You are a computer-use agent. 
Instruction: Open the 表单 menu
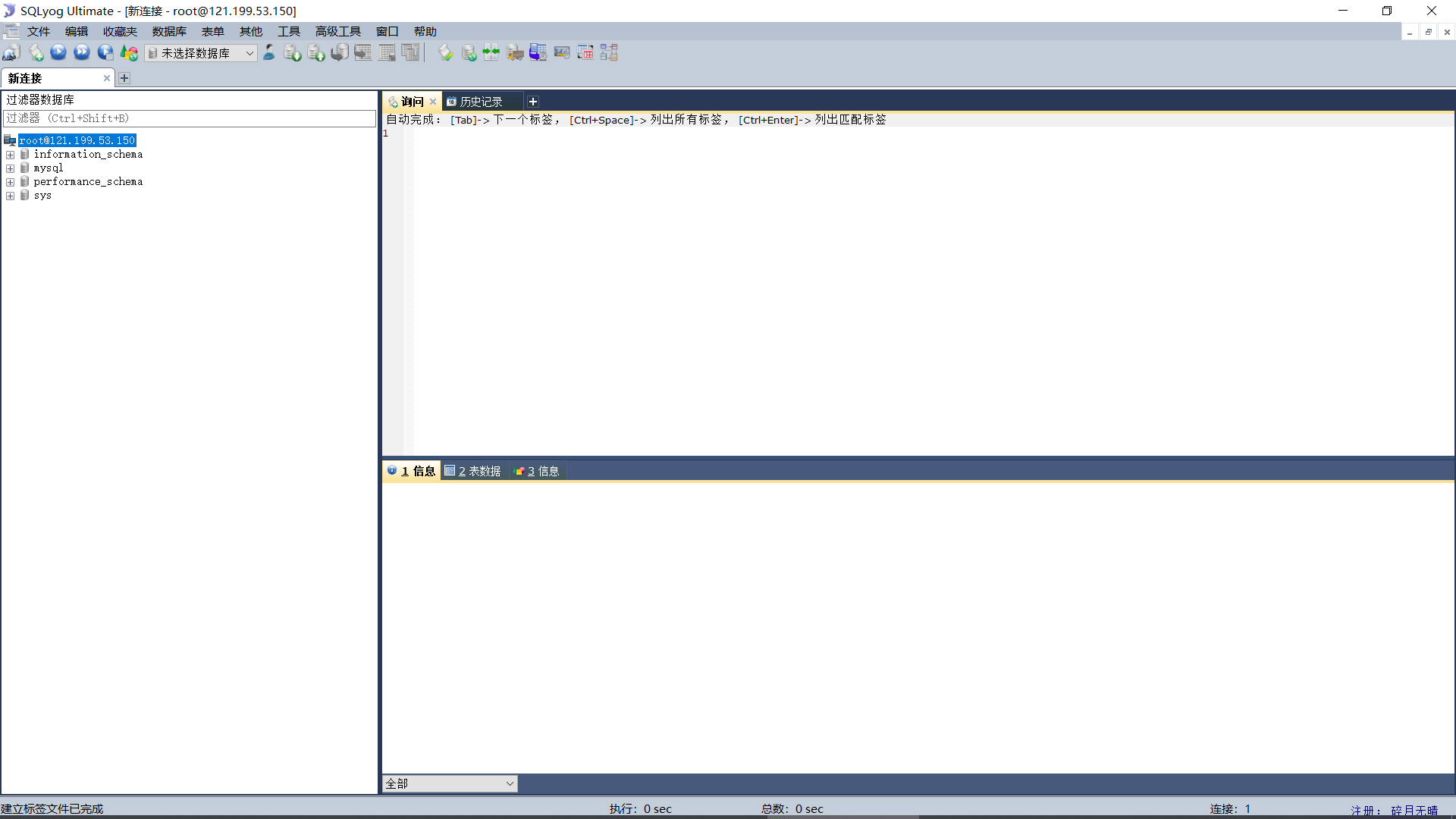click(x=213, y=31)
